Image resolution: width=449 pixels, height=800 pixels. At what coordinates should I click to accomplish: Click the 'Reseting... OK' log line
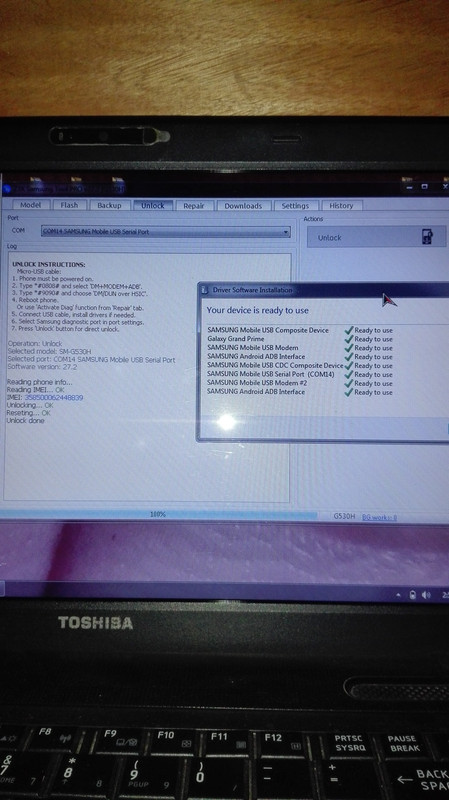pos(29,413)
